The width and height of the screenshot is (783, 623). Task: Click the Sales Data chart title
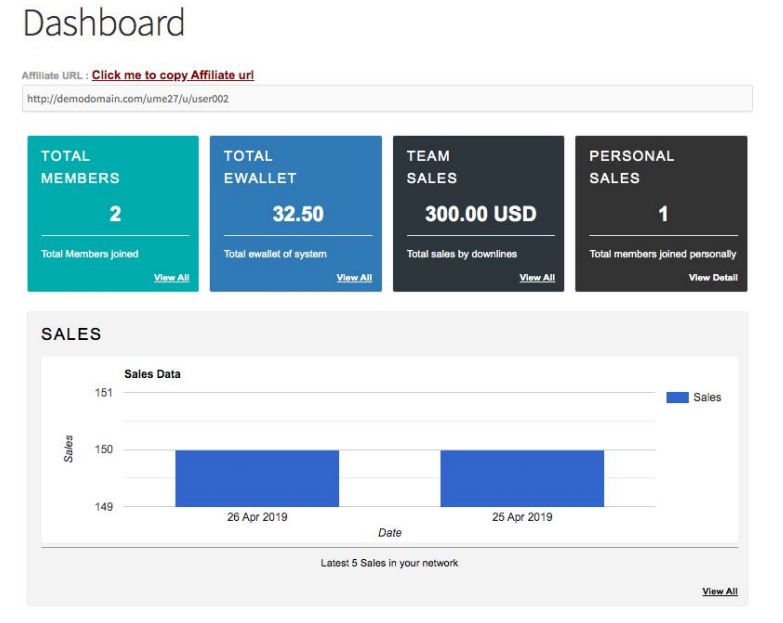click(x=152, y=374)
